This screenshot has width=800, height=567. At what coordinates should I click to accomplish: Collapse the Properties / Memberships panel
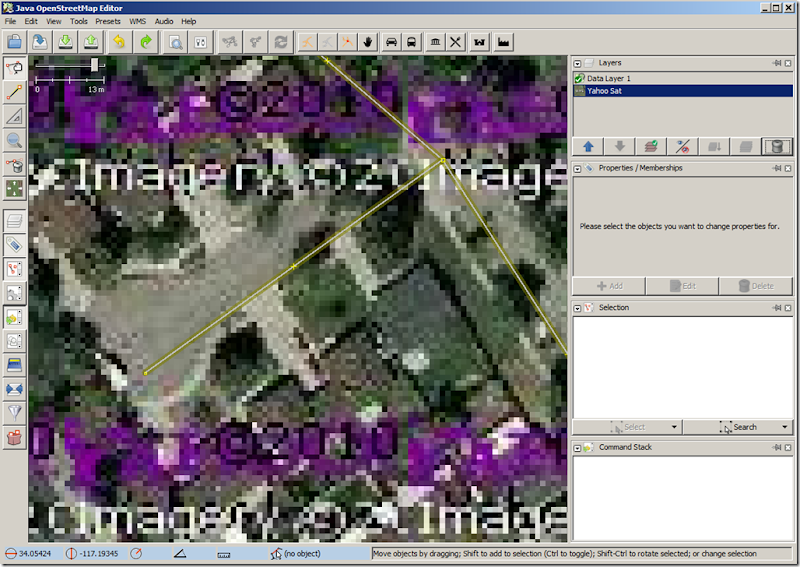[x=577, y=168]
